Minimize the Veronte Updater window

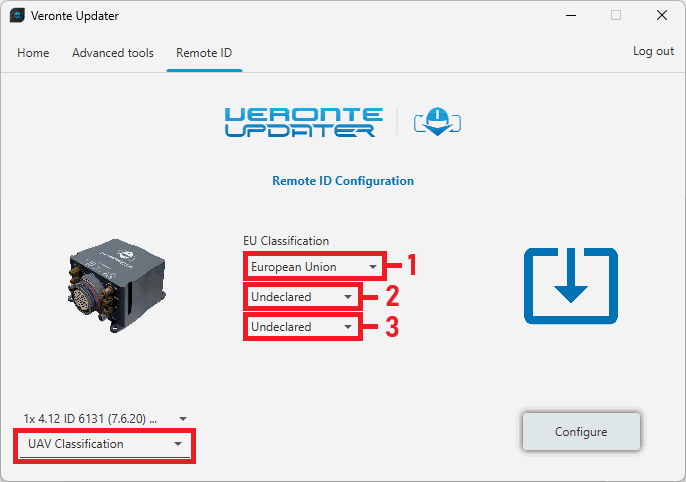pyautogui.click(x=570, y=16)
